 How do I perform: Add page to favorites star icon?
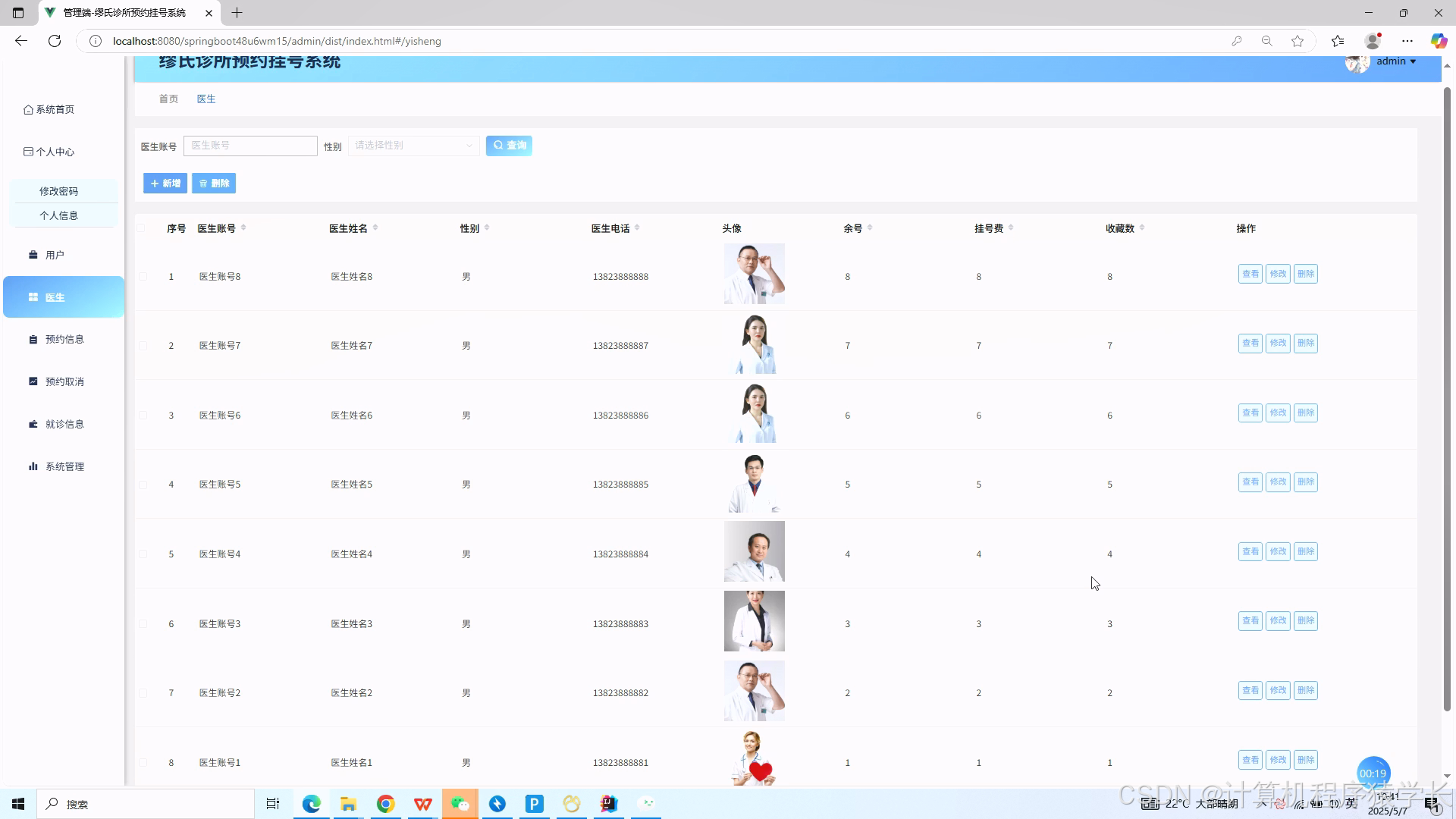[x=1298, y=41]
